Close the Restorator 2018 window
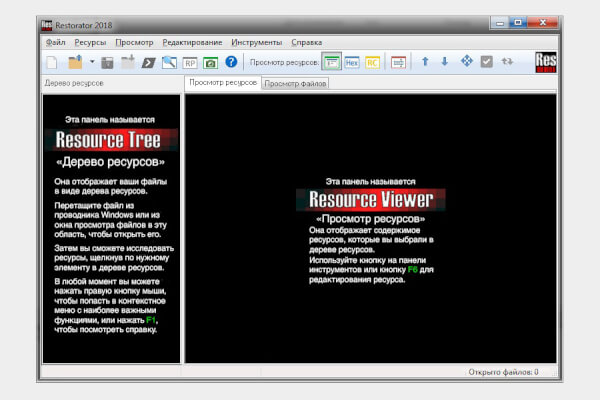 (x=543, y=23)
